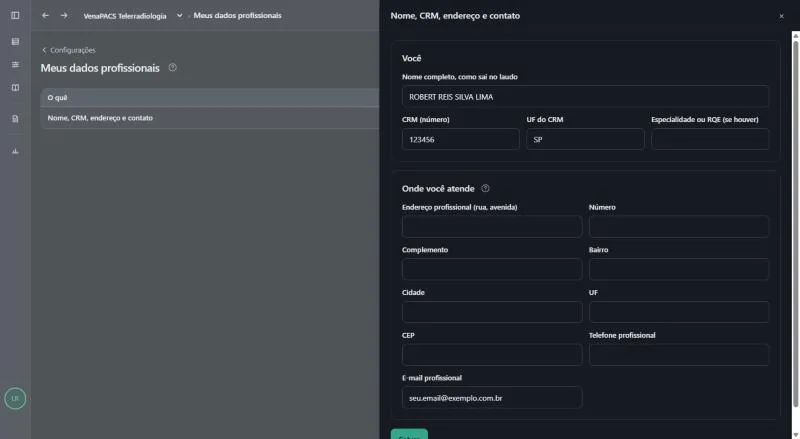The height and width of the screenshot is (439, 800).
Task: Return to Configurações via back link
Action: point(69,50)
